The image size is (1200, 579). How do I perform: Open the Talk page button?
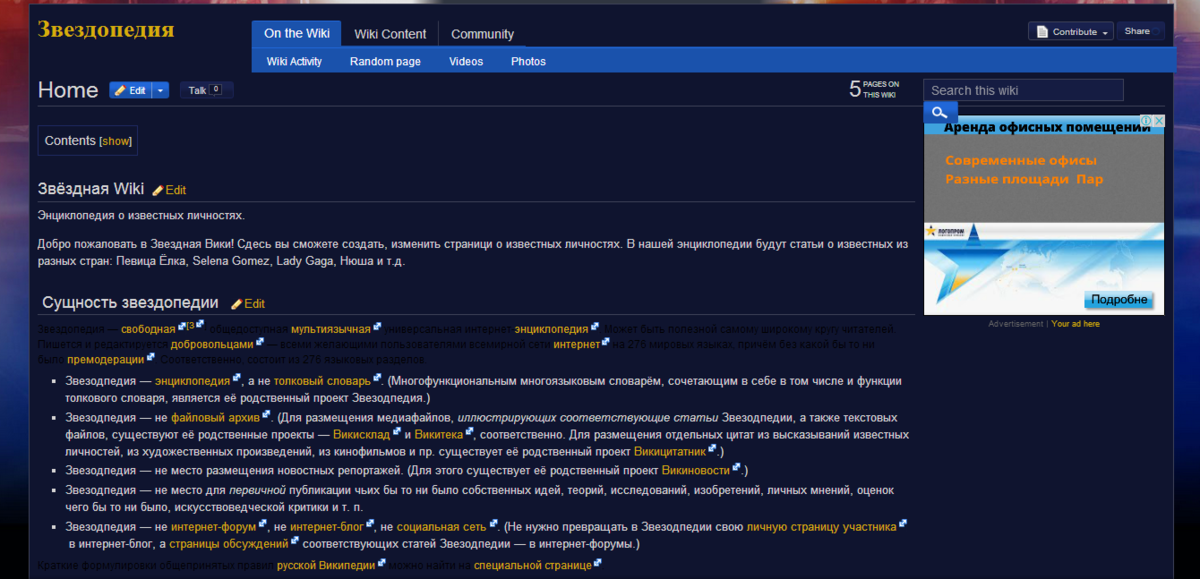pyautogui.click(x=206, y=90)
